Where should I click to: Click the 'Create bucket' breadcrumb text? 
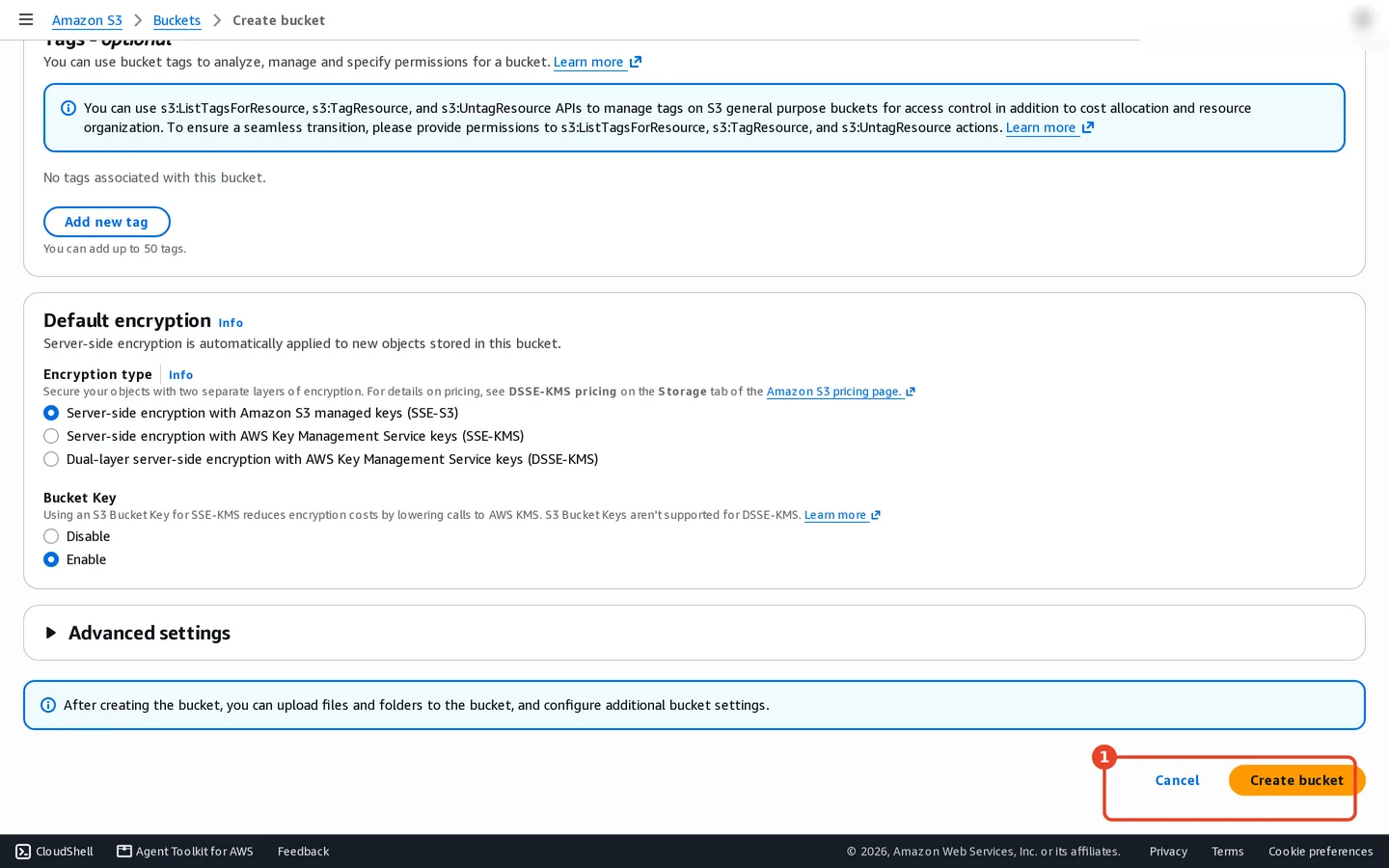[279, 20]
